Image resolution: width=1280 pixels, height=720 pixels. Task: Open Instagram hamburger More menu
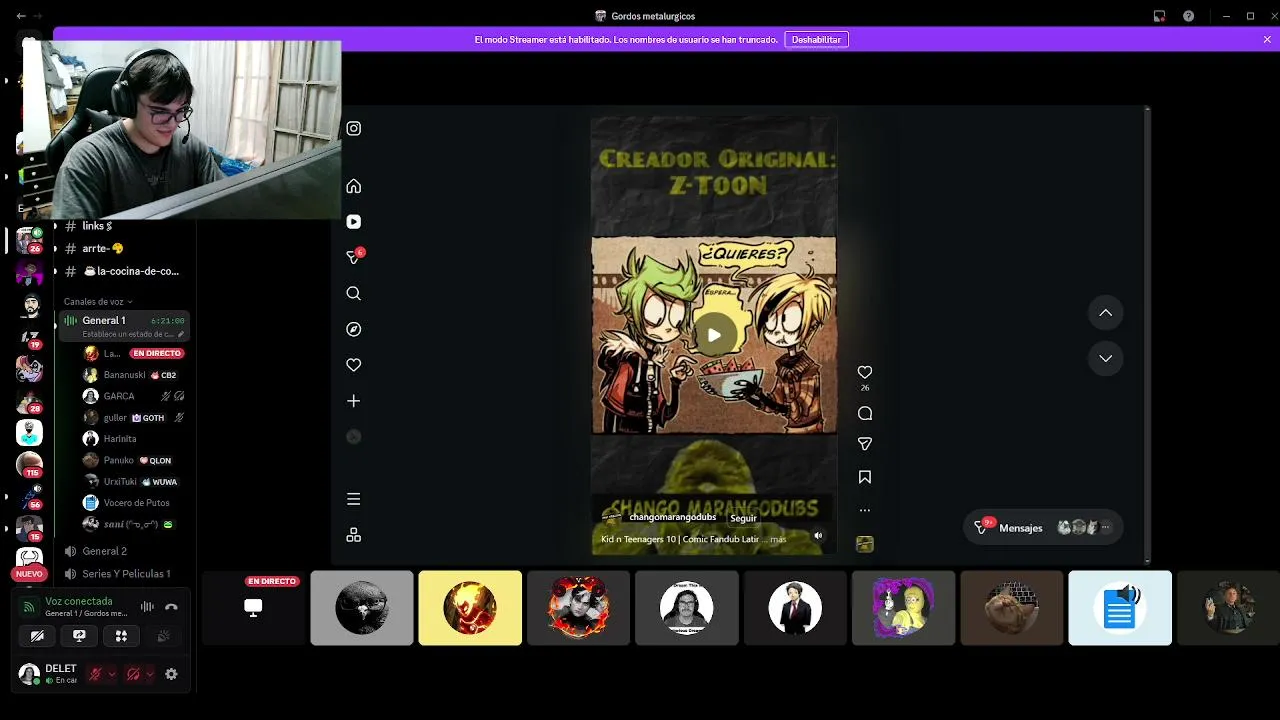(353, 499)
